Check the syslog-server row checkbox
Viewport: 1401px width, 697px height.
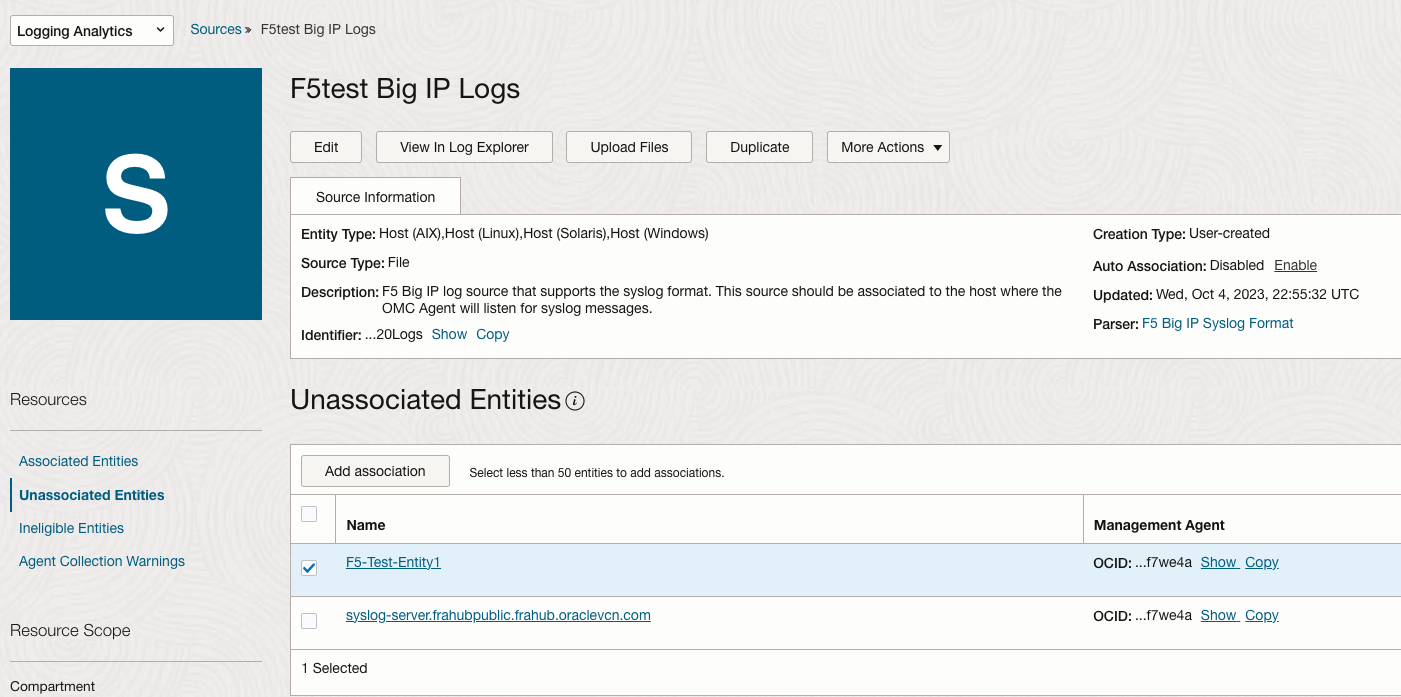pyautogui.click(x=309, y=621)
